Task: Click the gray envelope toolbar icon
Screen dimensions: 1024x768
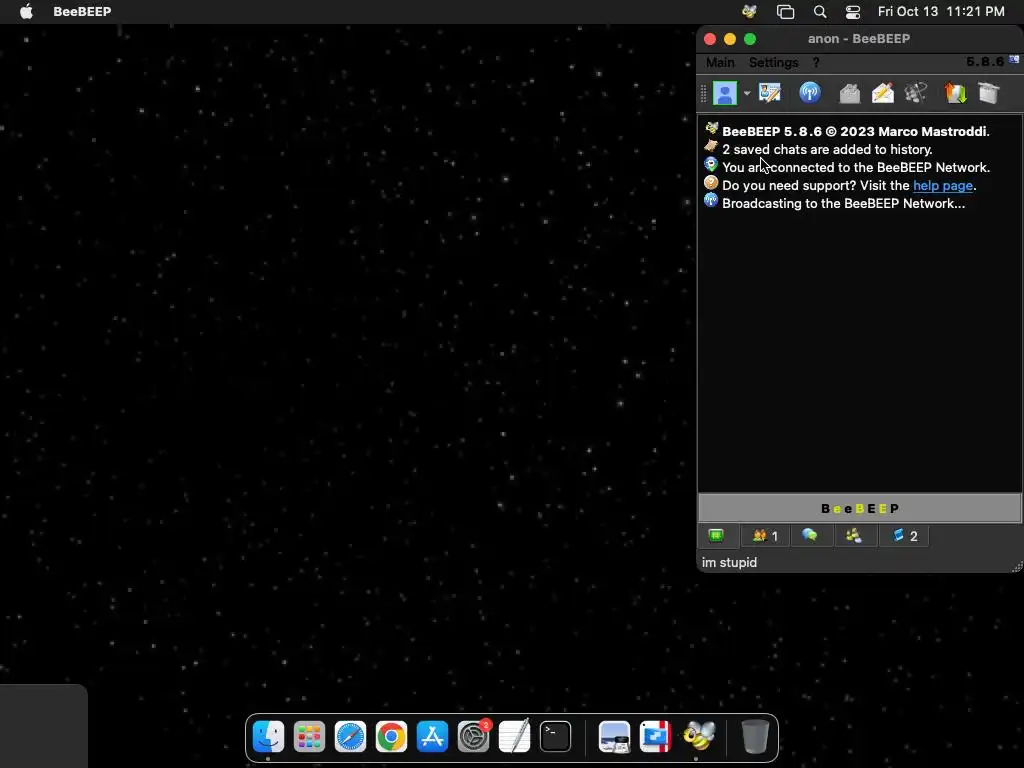Action: (x=850, y=93)
